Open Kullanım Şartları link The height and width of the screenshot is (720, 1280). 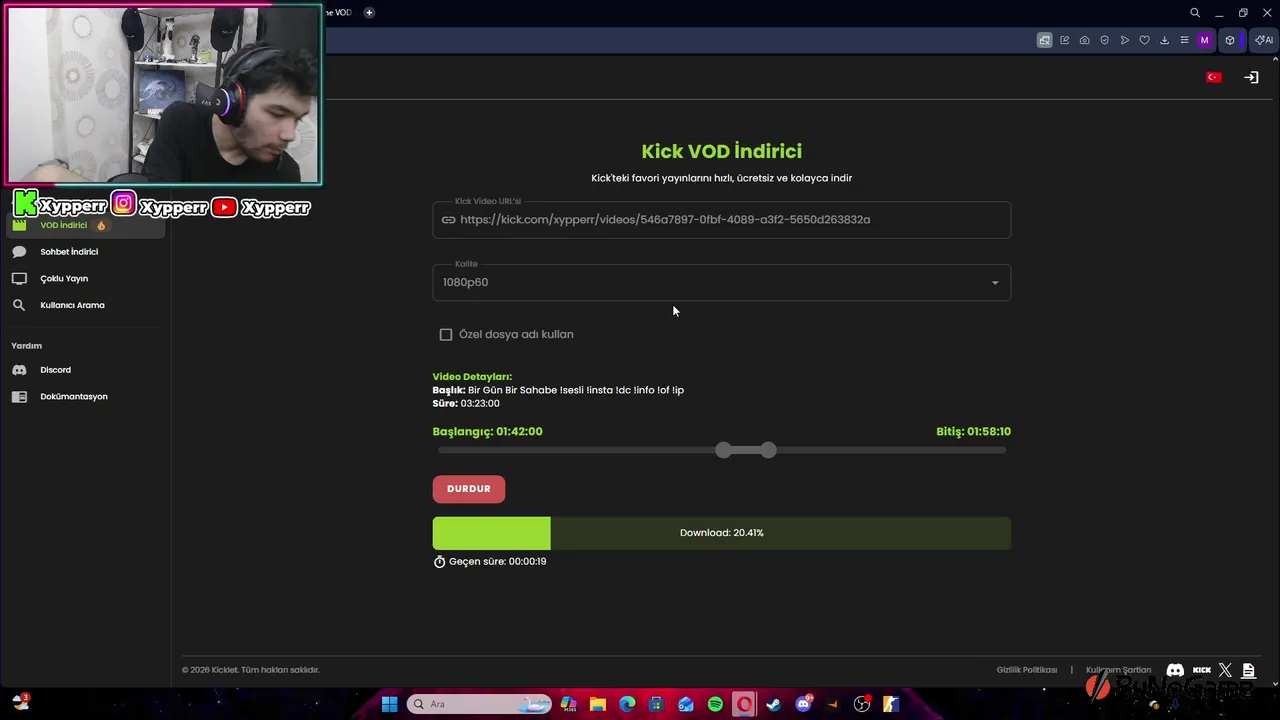pyautogui.click(x=1118, y=670)
